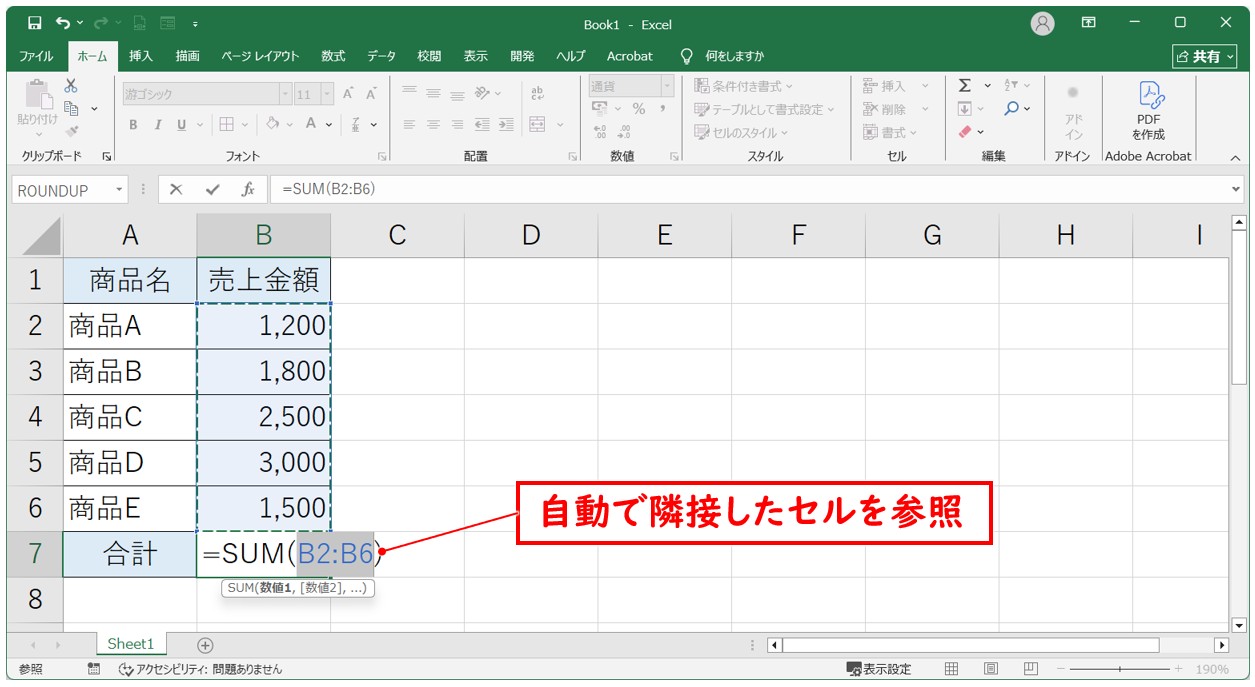Toggle Underline formatting button

[181, 125]
